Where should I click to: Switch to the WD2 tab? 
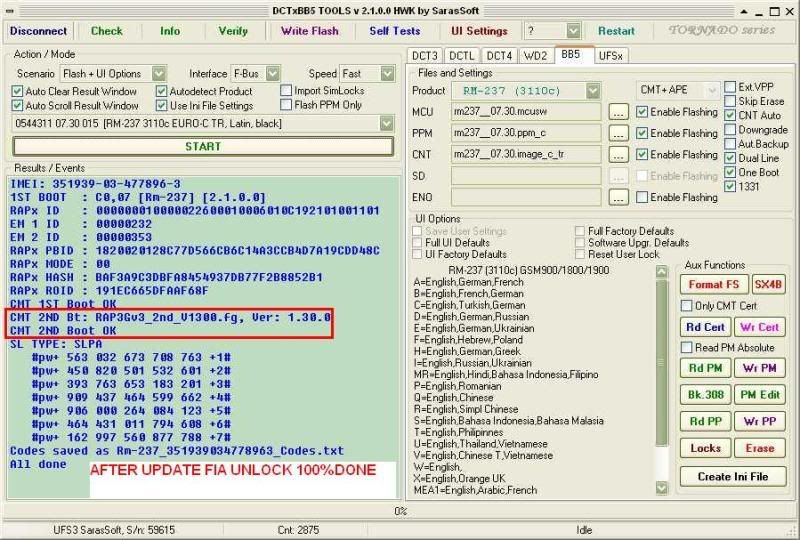pos(535,56)
